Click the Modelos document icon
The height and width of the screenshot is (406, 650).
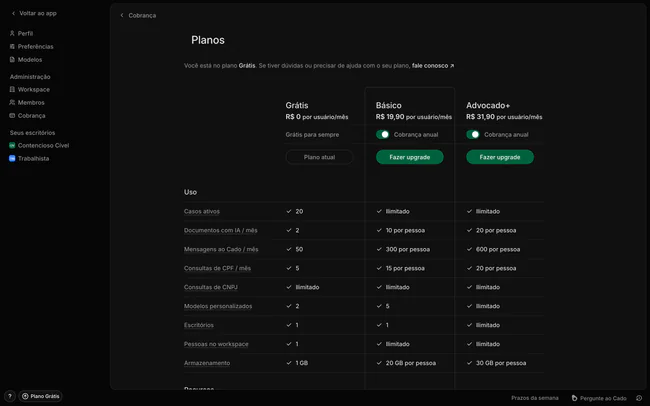12,60
